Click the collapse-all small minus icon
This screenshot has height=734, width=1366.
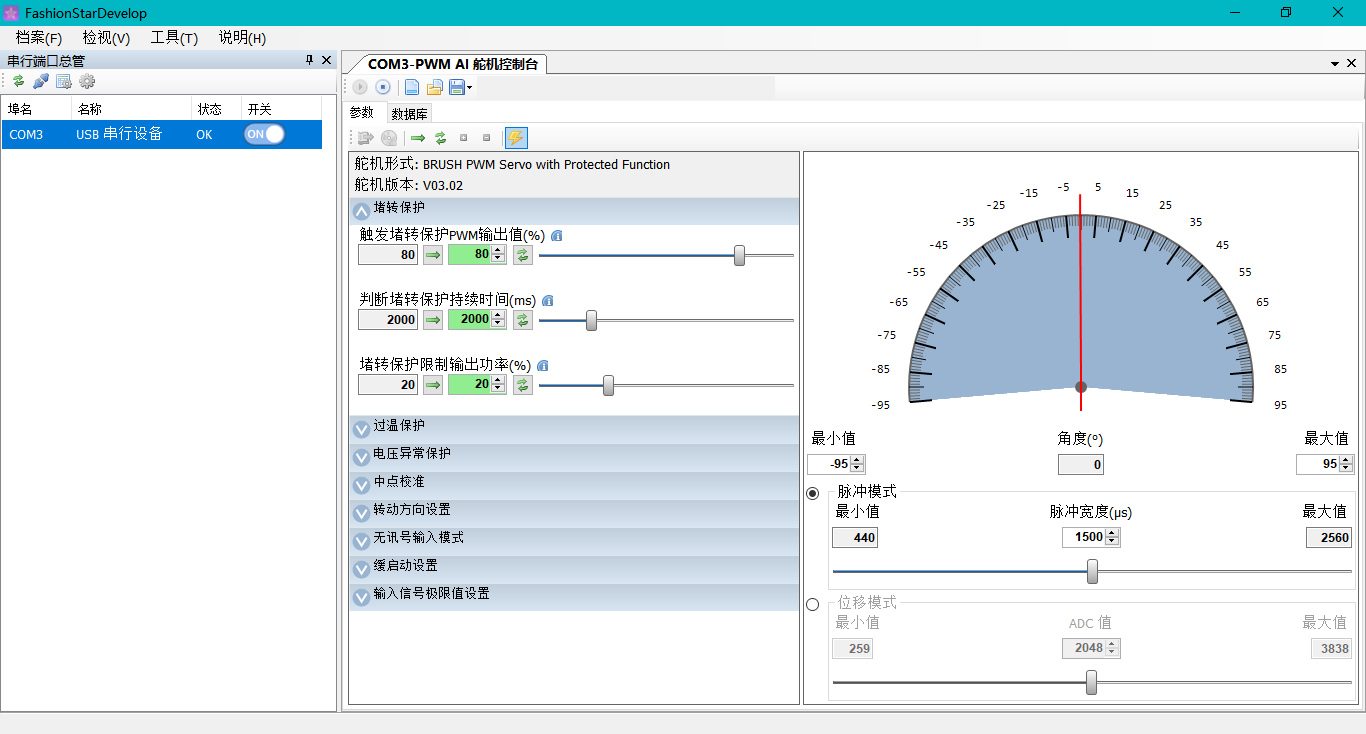(487, 138)
